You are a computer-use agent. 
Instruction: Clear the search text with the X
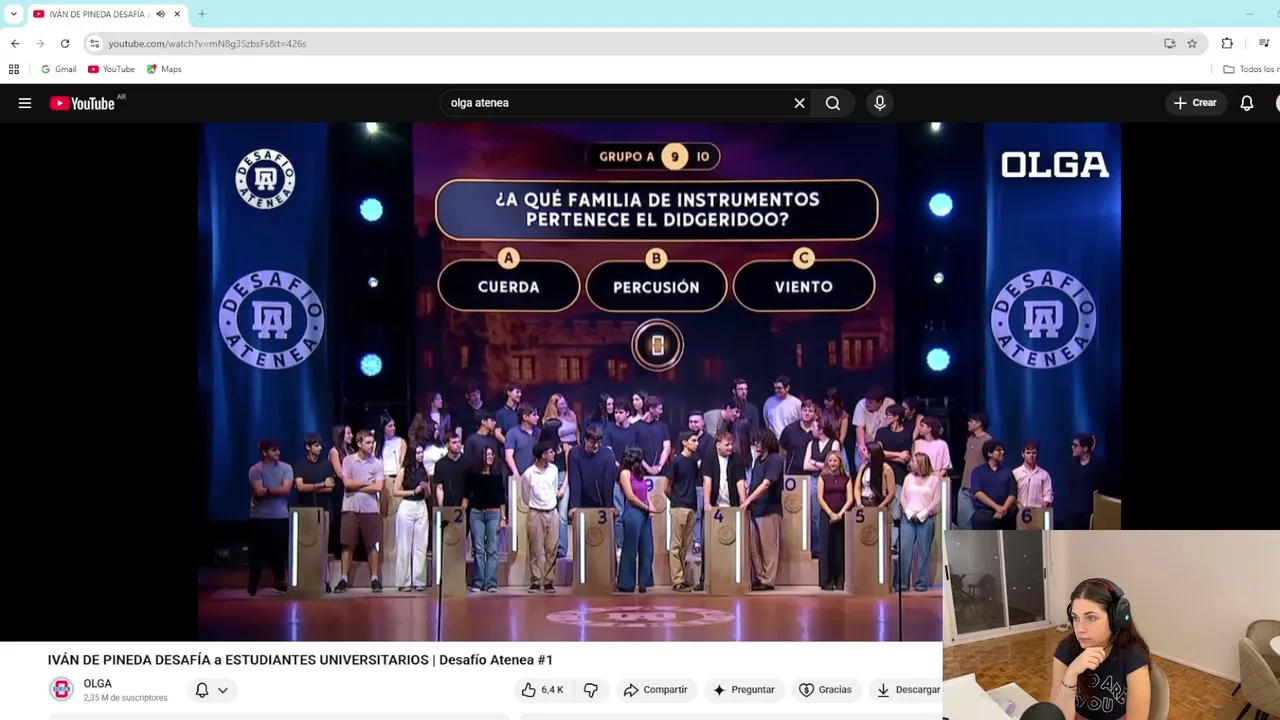[799, 103]
